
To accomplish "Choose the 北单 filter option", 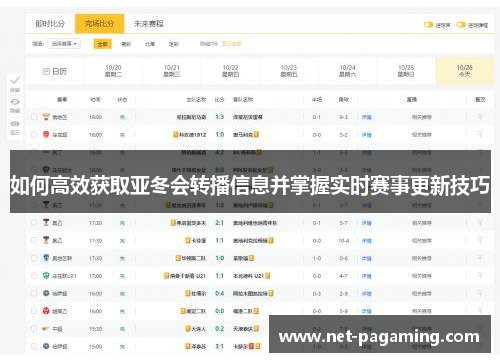I will click(150, 44).
